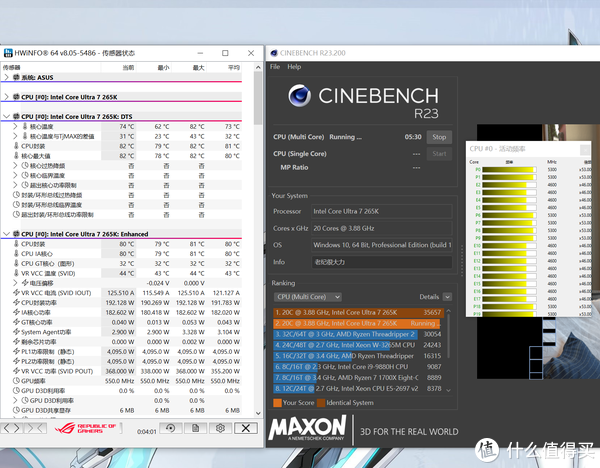Click lightning icon beside IA核心功率
Viewport: 600px width, 468px height.
click(x=16, y=312)
